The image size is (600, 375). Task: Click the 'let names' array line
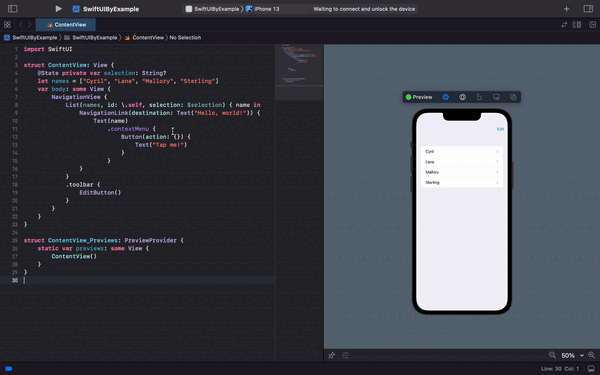(128, 81)
